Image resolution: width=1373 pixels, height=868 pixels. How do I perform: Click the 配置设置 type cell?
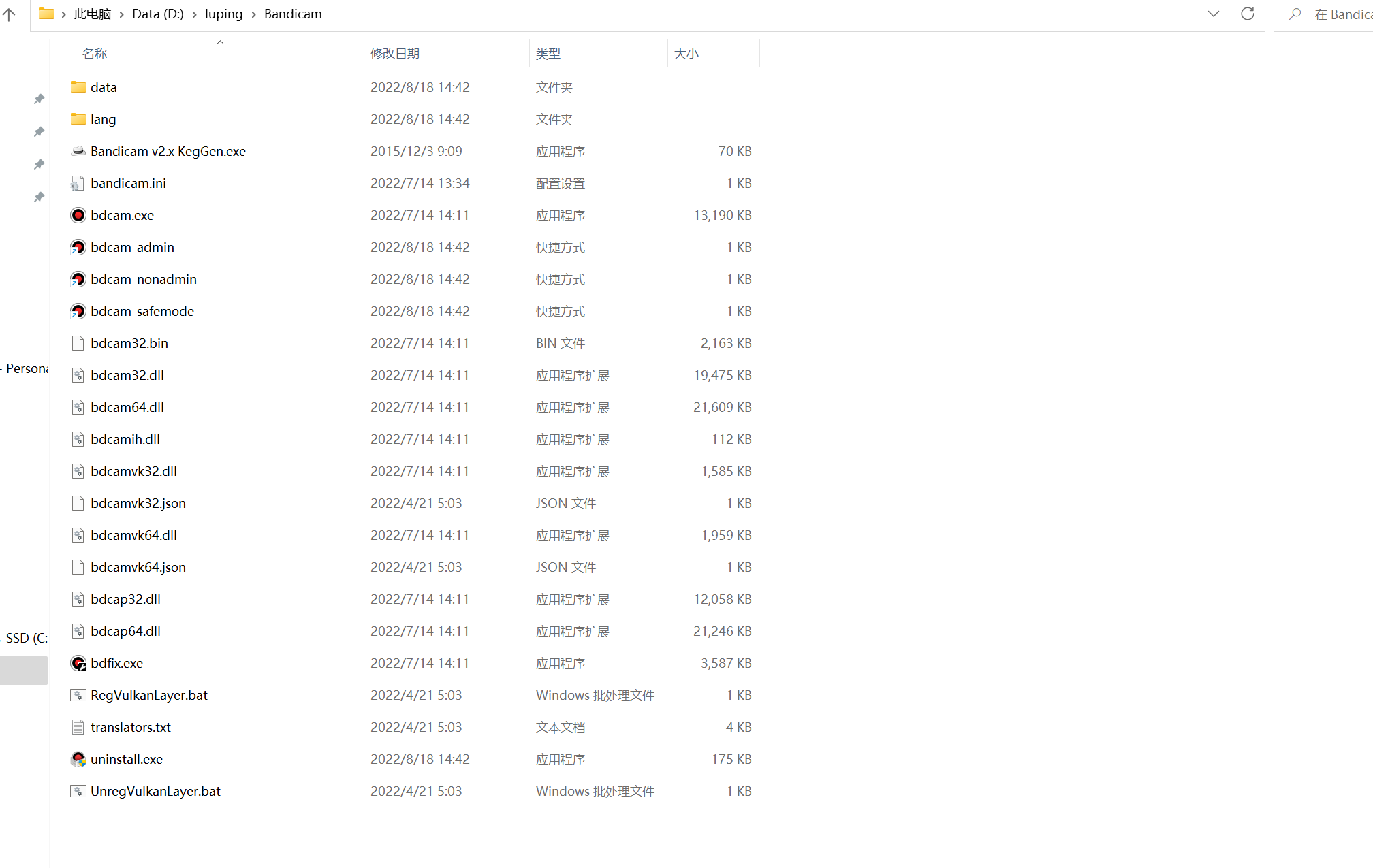(x=561, y=183)
